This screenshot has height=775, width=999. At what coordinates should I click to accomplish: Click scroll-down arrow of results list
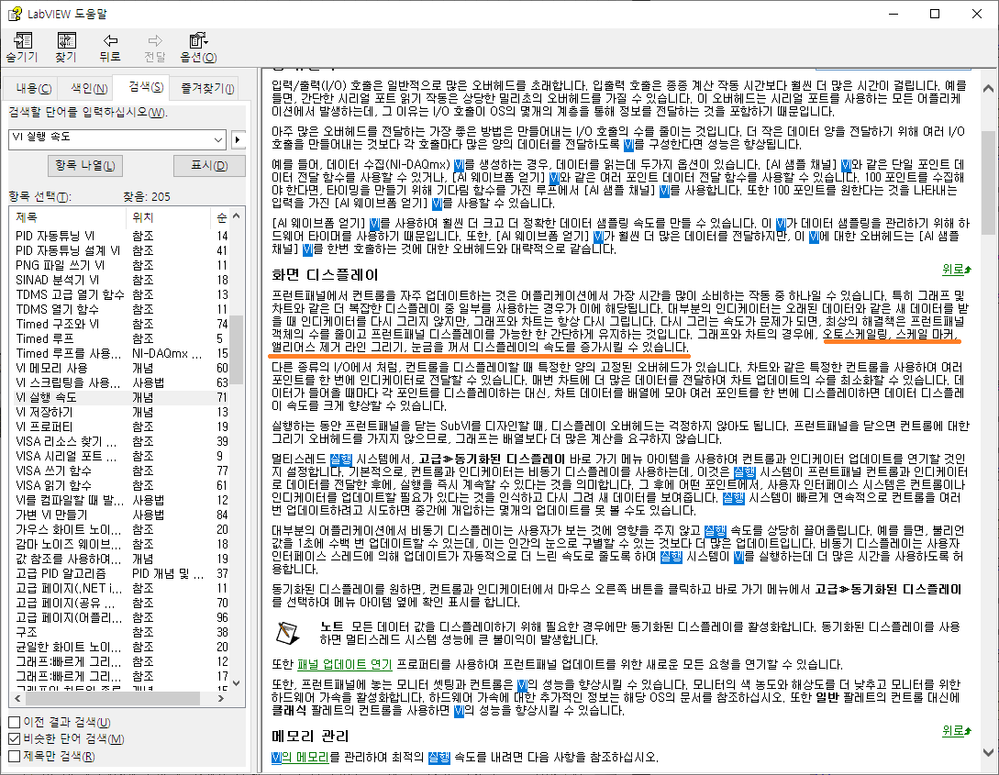pyautogui.click(x=236, y=684)
